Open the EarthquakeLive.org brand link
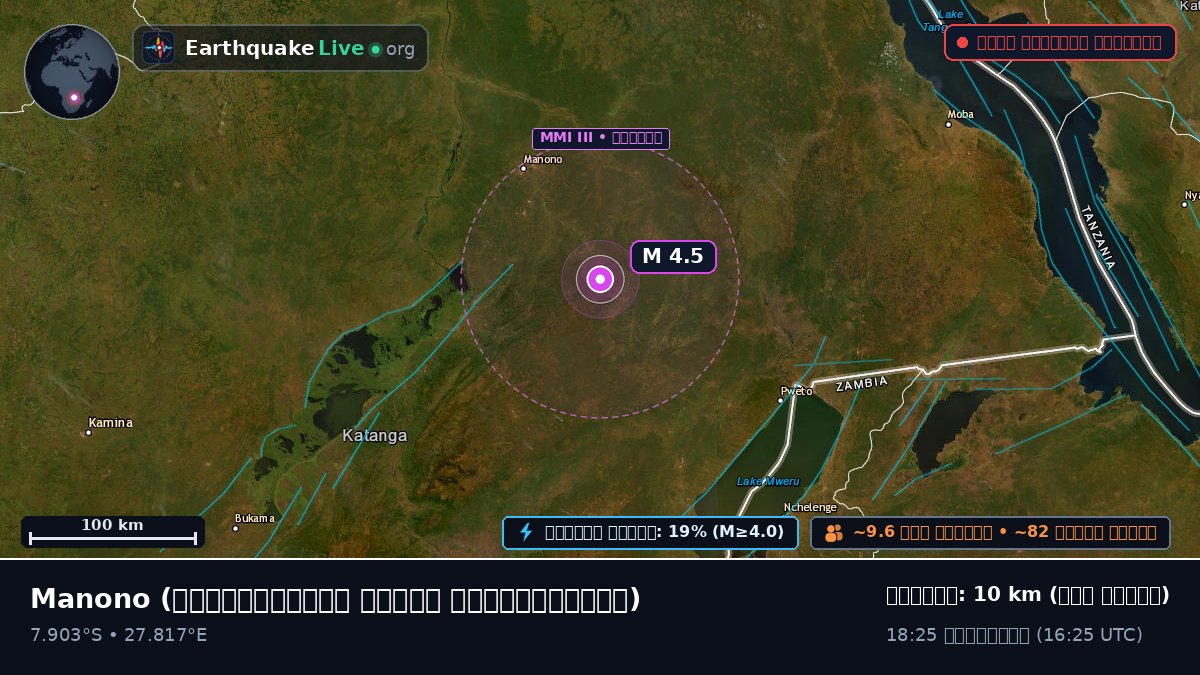The width and height of the screenshot is (1200, 675). (281, 48)
